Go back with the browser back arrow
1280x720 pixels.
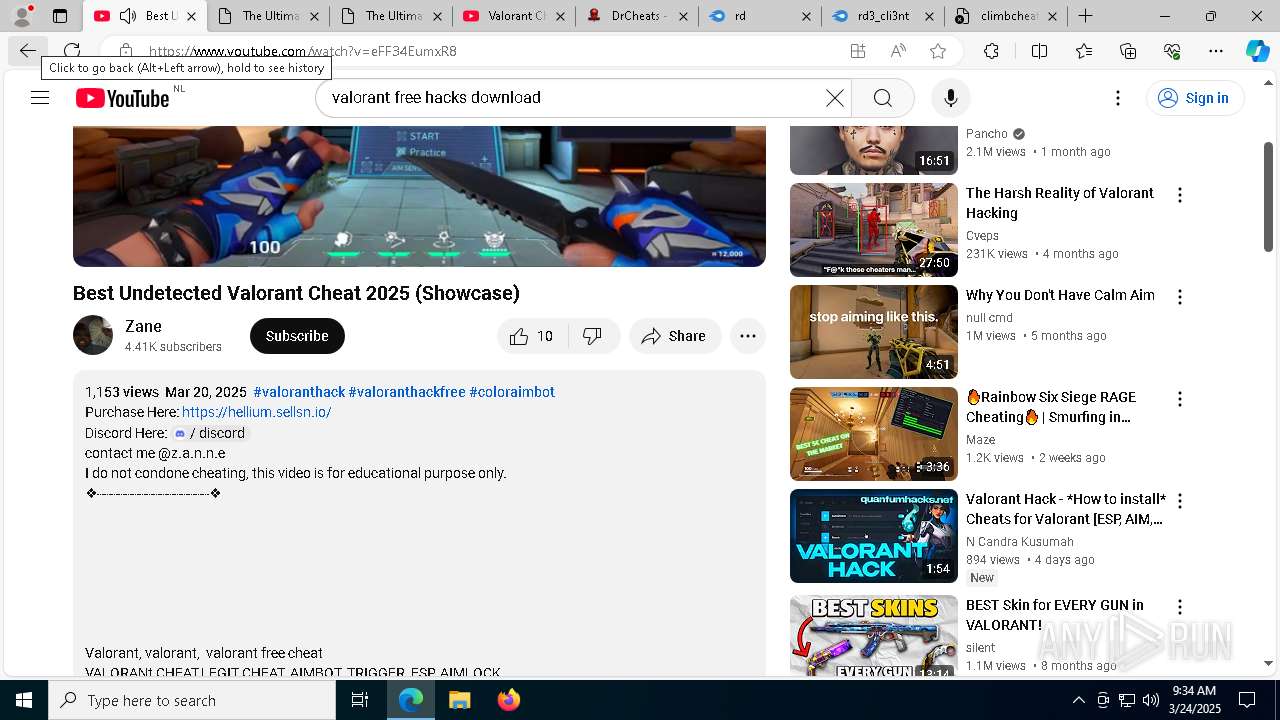coord(27,51)
